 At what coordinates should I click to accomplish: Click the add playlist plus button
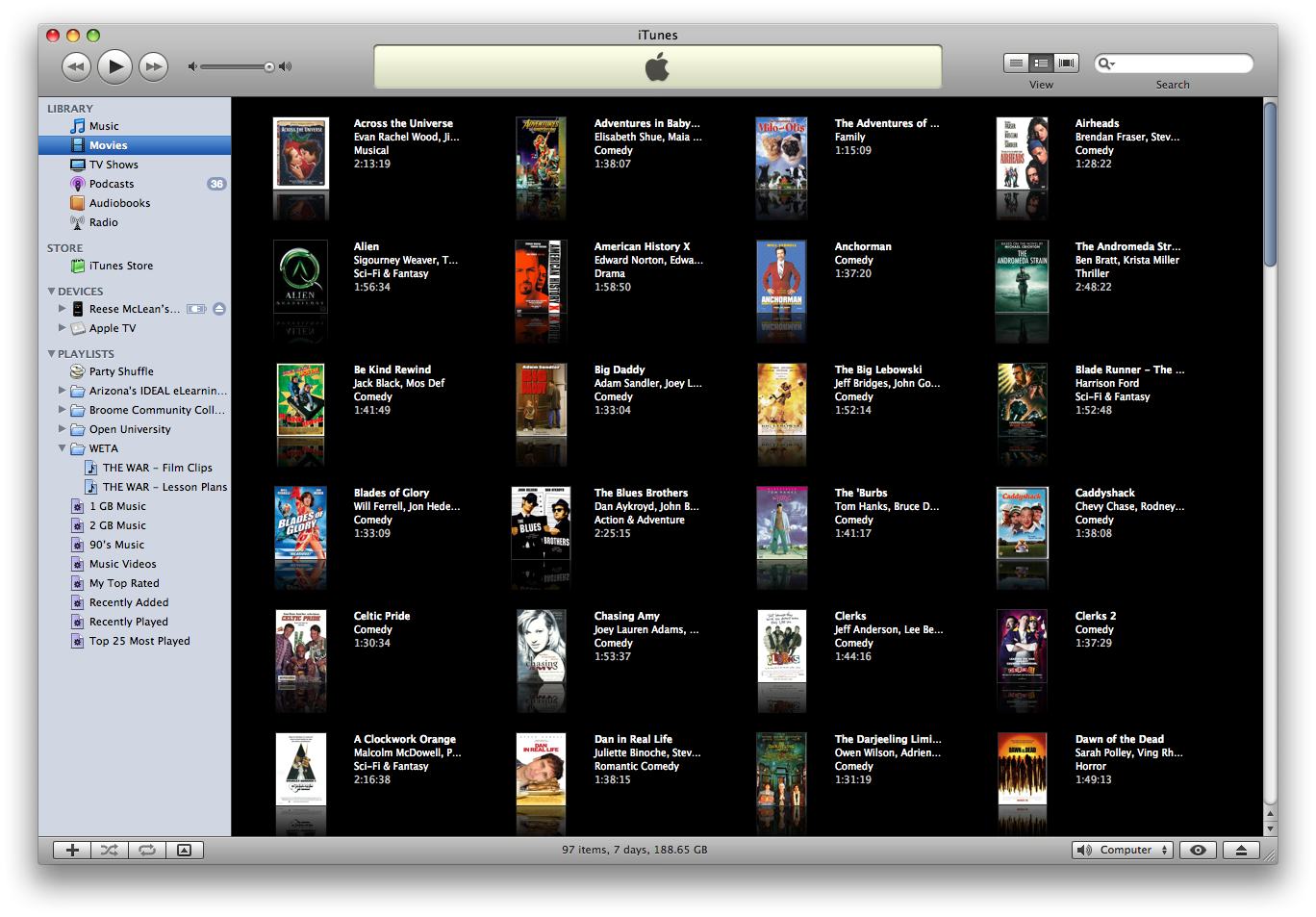tap(72, 850)
